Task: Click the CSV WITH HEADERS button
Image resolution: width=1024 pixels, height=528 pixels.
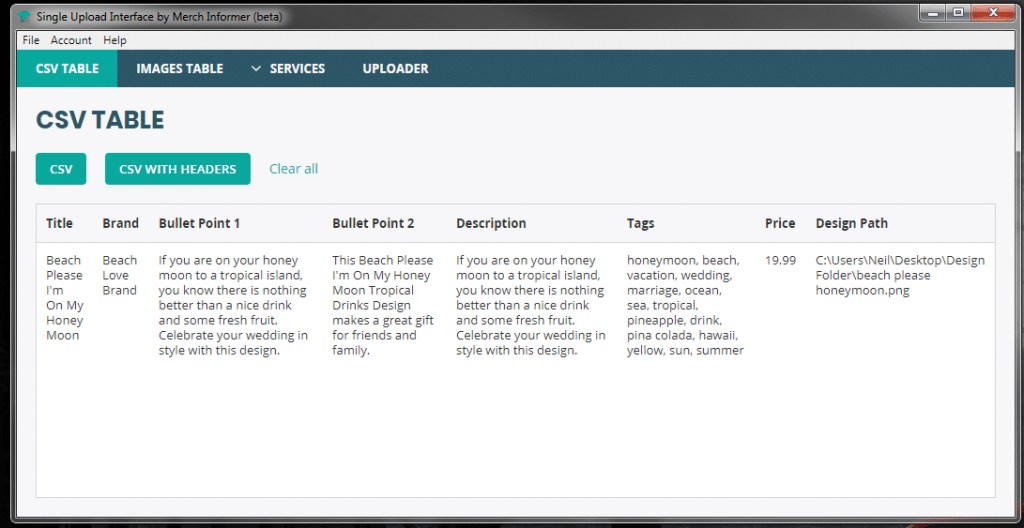Action: click(x=178, y=169)
